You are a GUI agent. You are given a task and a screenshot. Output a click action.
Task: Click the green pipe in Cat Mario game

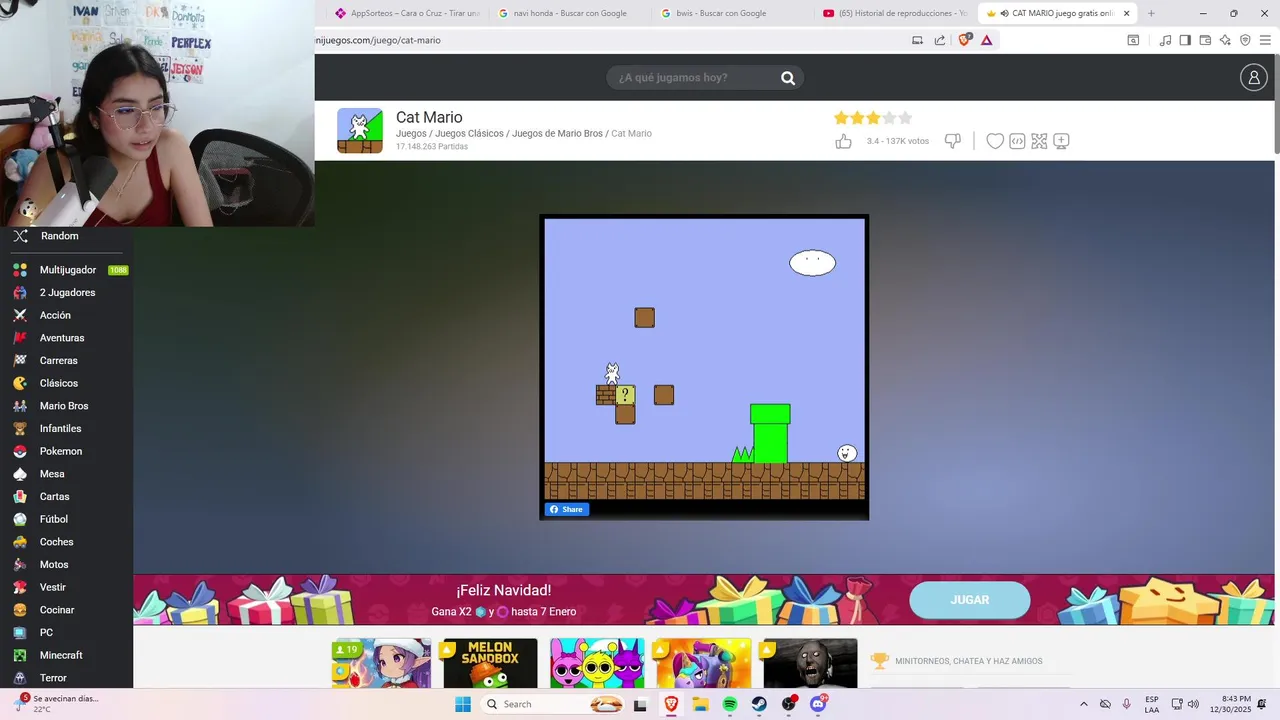pyautogui.click(x=770, y=433)
